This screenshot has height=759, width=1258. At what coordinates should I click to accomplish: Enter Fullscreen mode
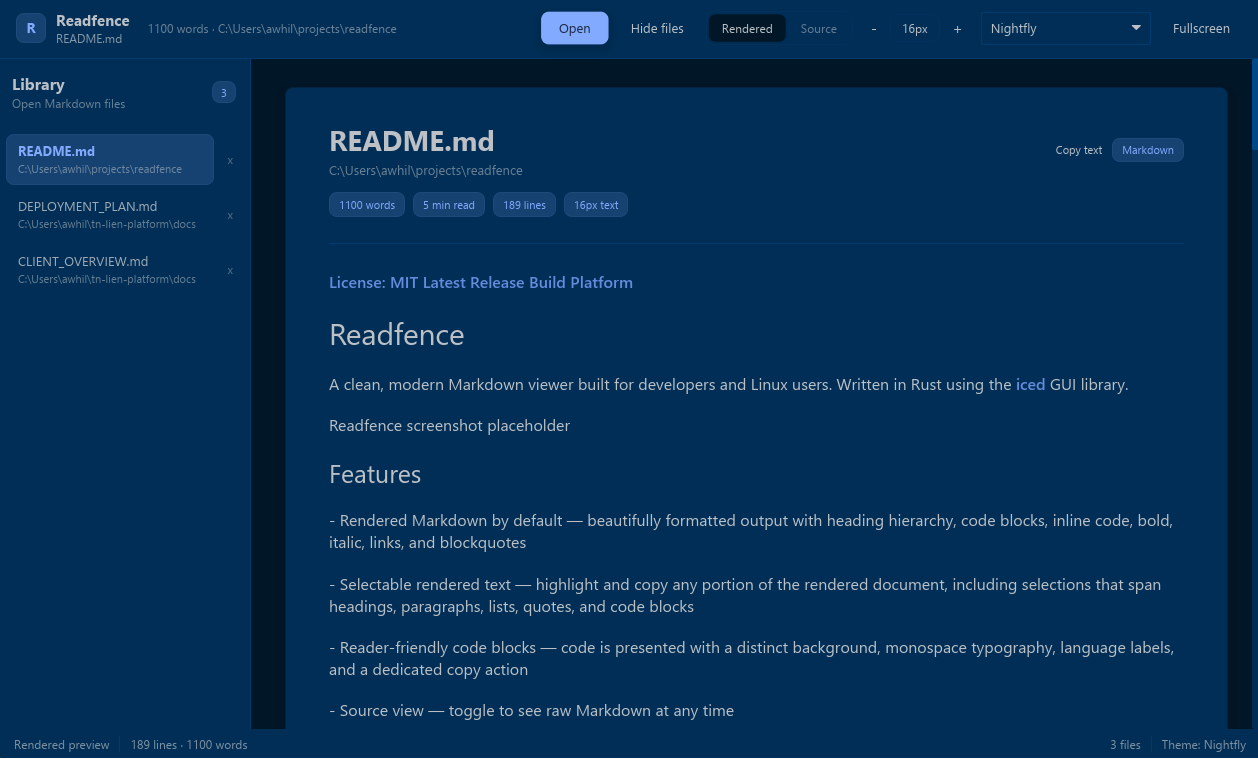pyautogui.click(x=1201, y=29)
